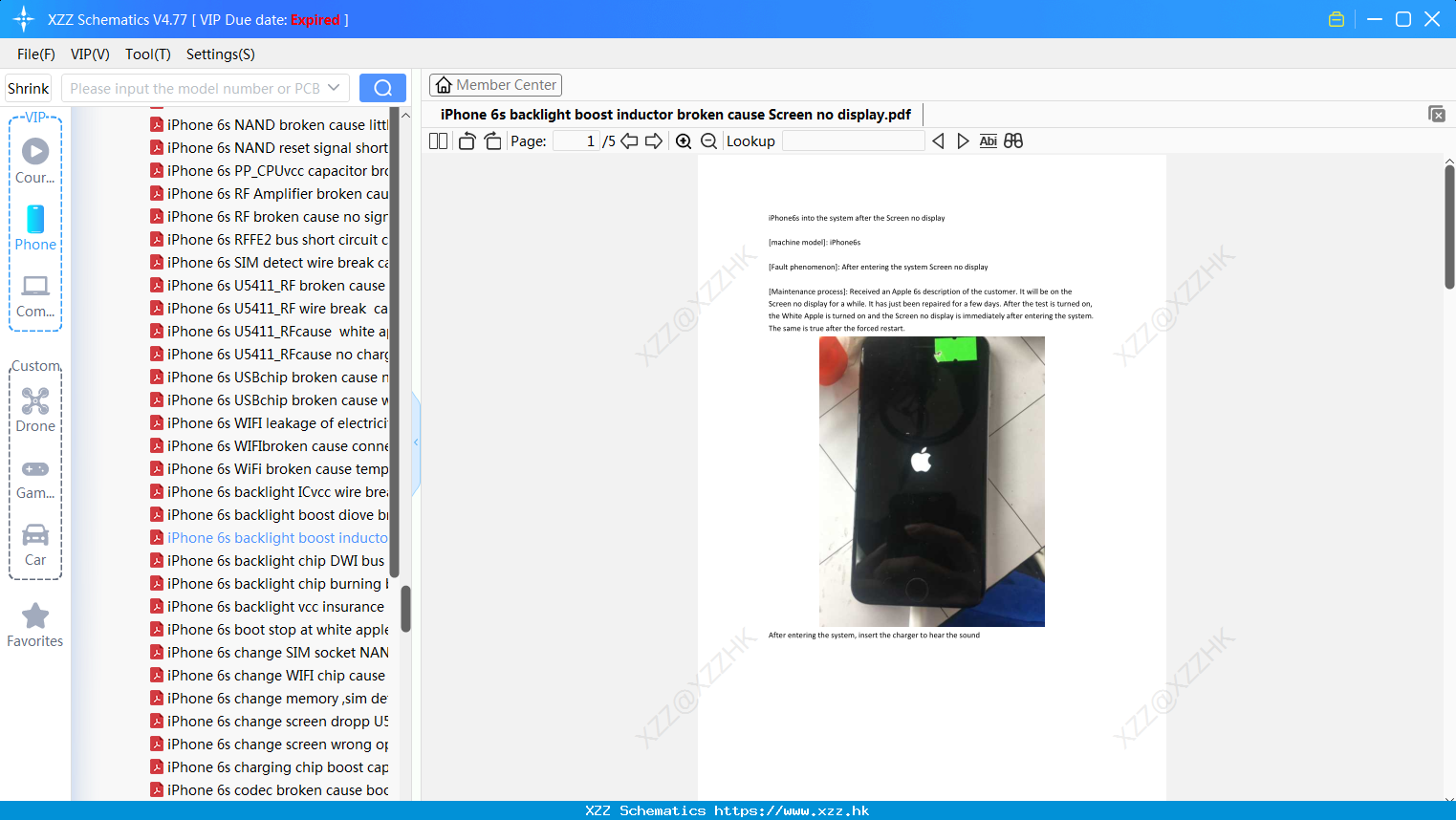Click the iPhone photo in the PDF
This screenshot has height=820, width=1456.
tap(932, 482)
